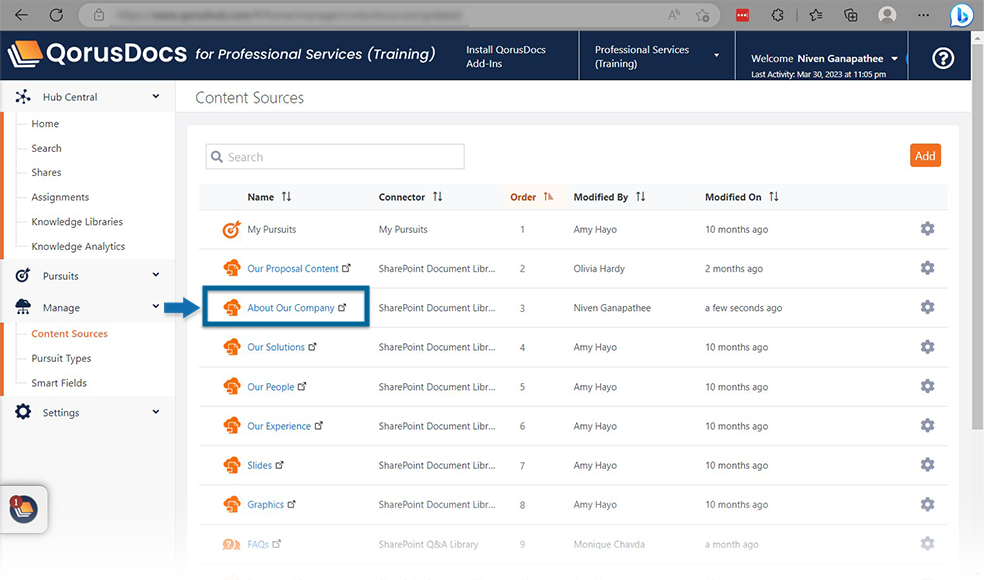The height and width of the screenshot is (580, 984).
Task: Open Search in the sidebar
Action: point(46,148)
